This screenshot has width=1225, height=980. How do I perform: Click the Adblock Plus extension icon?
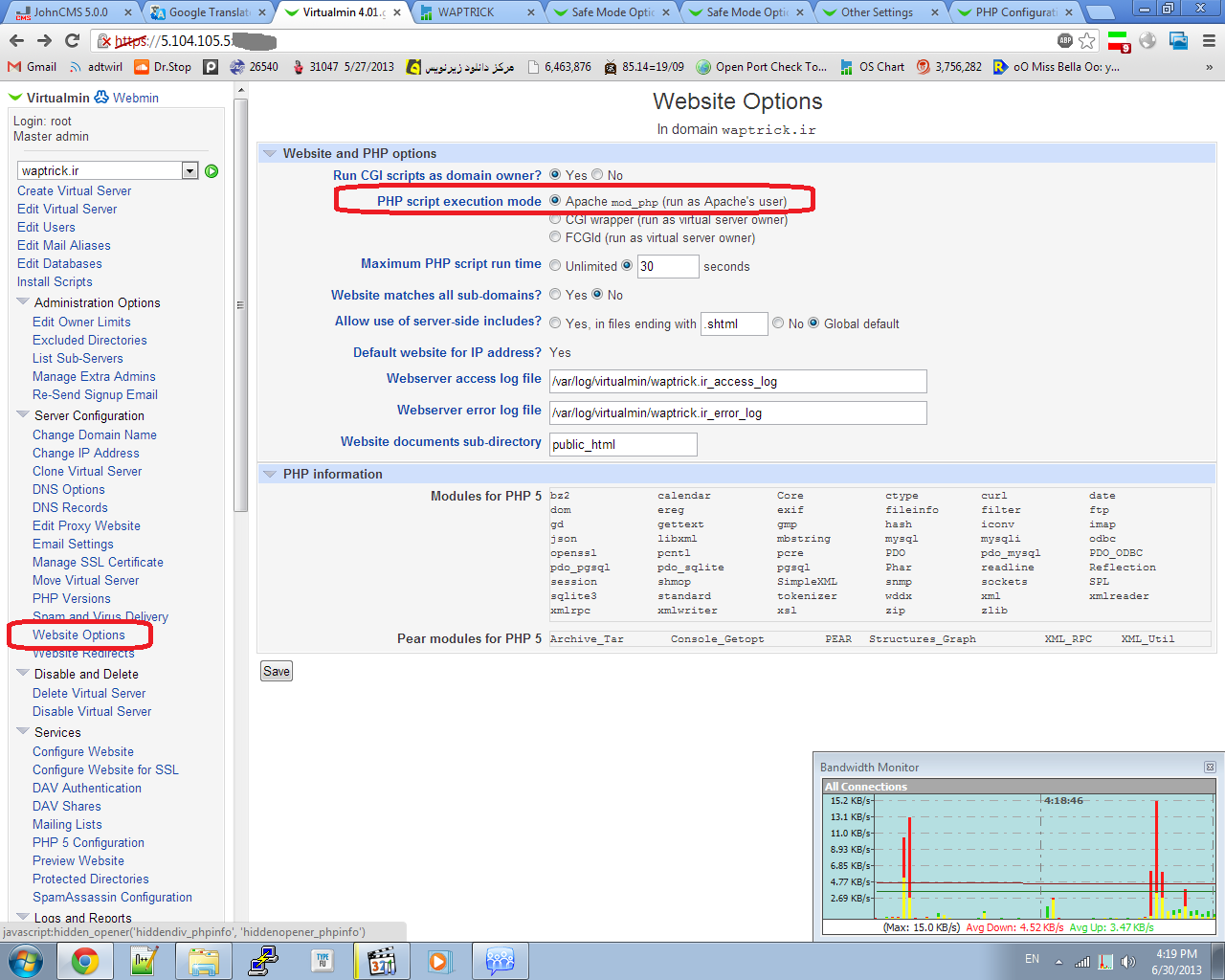[1065, 40]
